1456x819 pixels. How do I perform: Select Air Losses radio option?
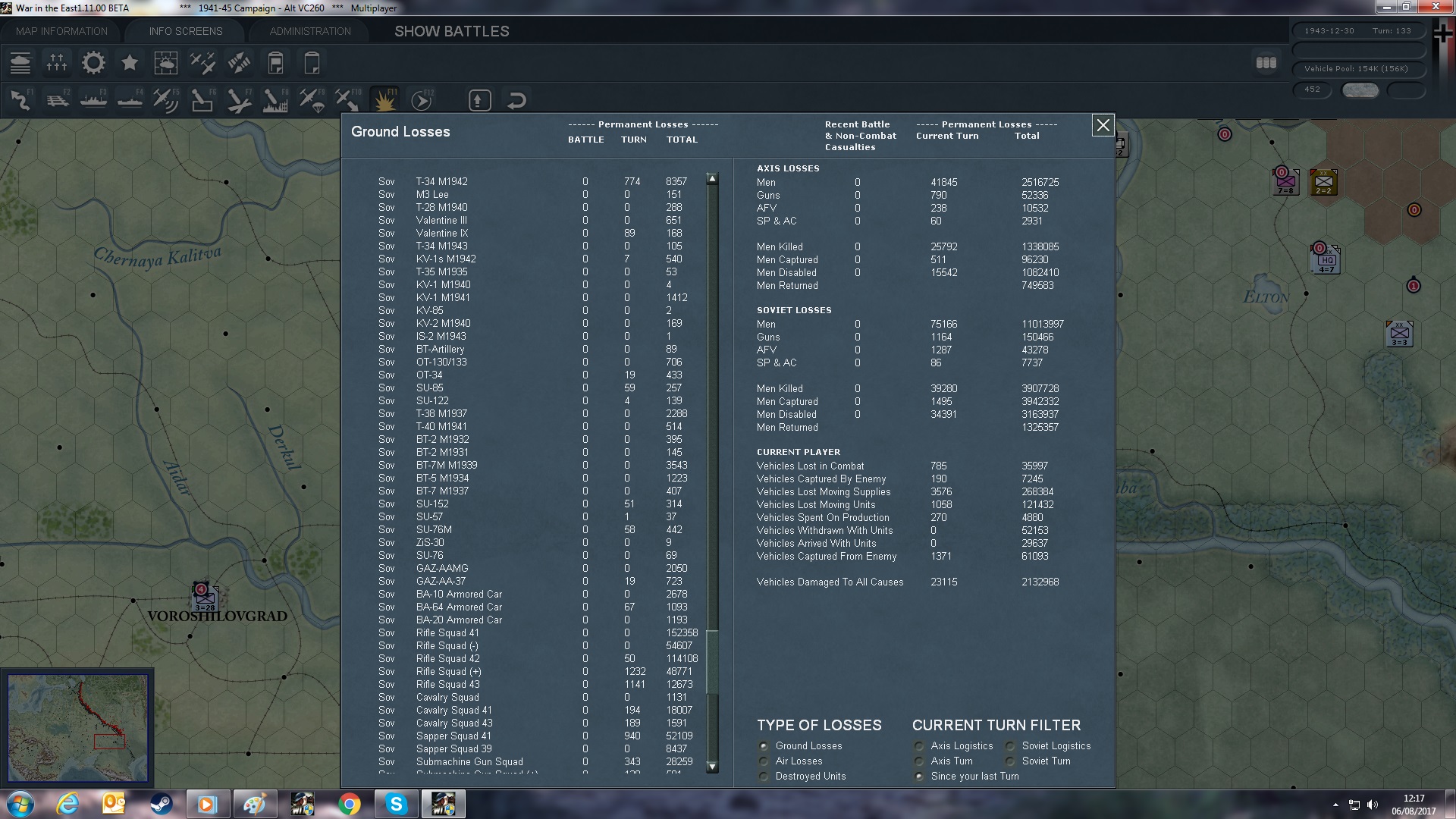tap(764, 761)
